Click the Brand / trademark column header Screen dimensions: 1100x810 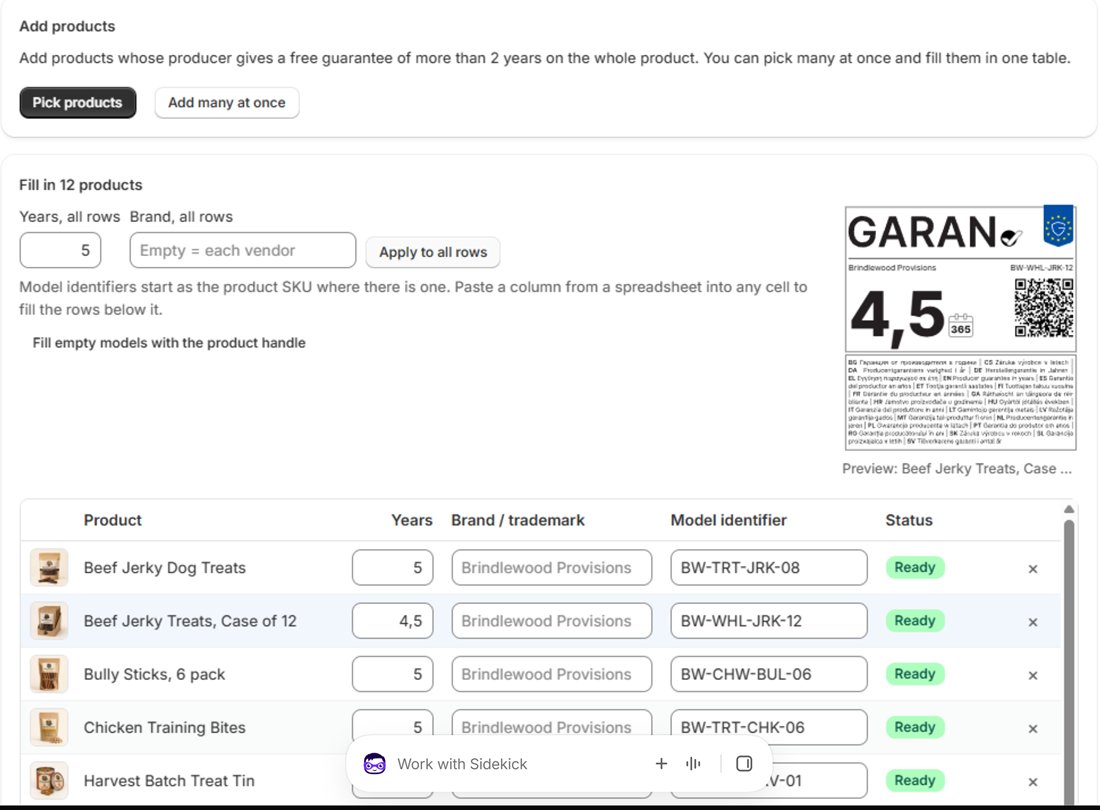coord(518,520)
